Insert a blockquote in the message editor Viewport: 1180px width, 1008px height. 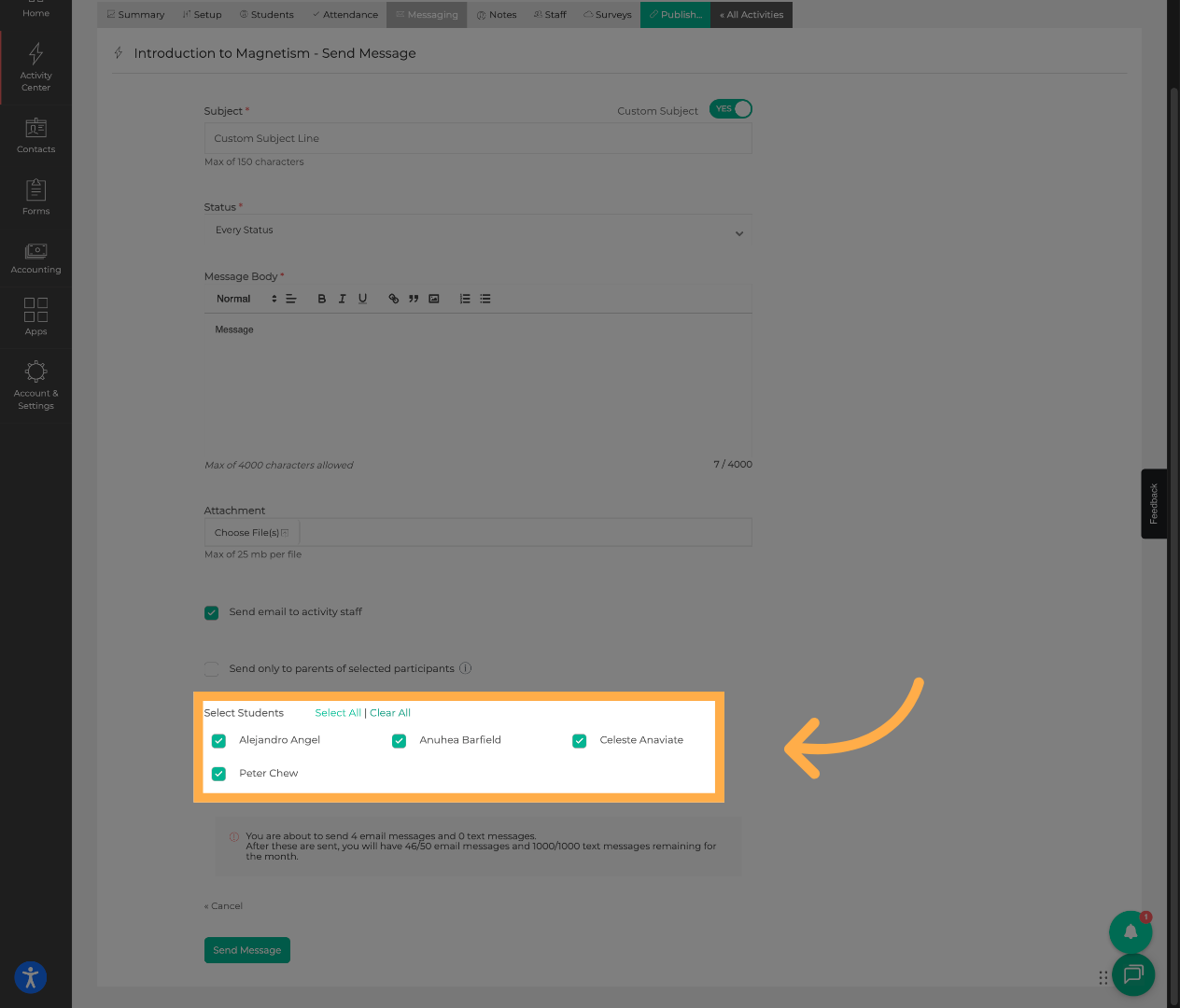click(x=413, y=298)
